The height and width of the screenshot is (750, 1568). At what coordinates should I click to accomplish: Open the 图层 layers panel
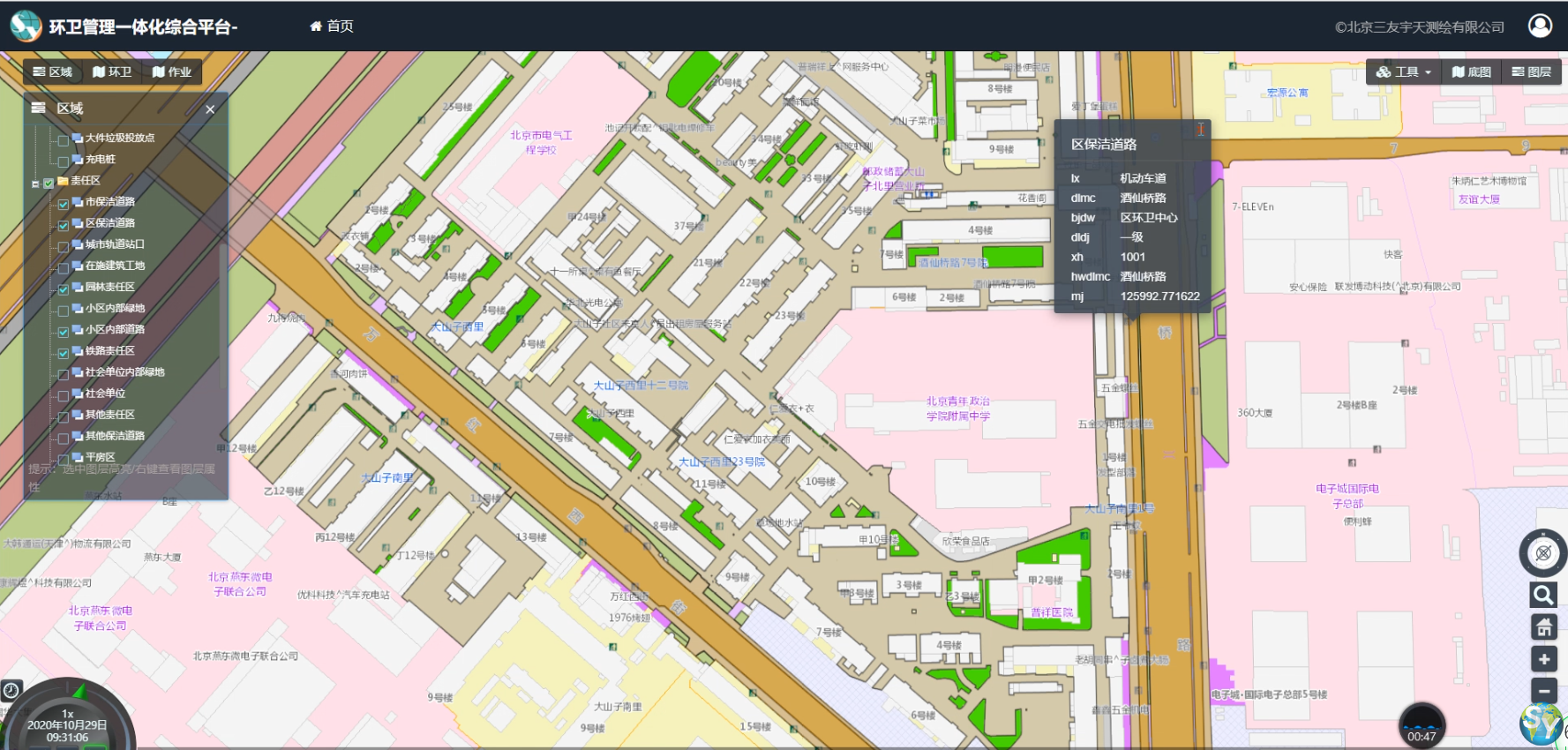tap(1532, 72)
